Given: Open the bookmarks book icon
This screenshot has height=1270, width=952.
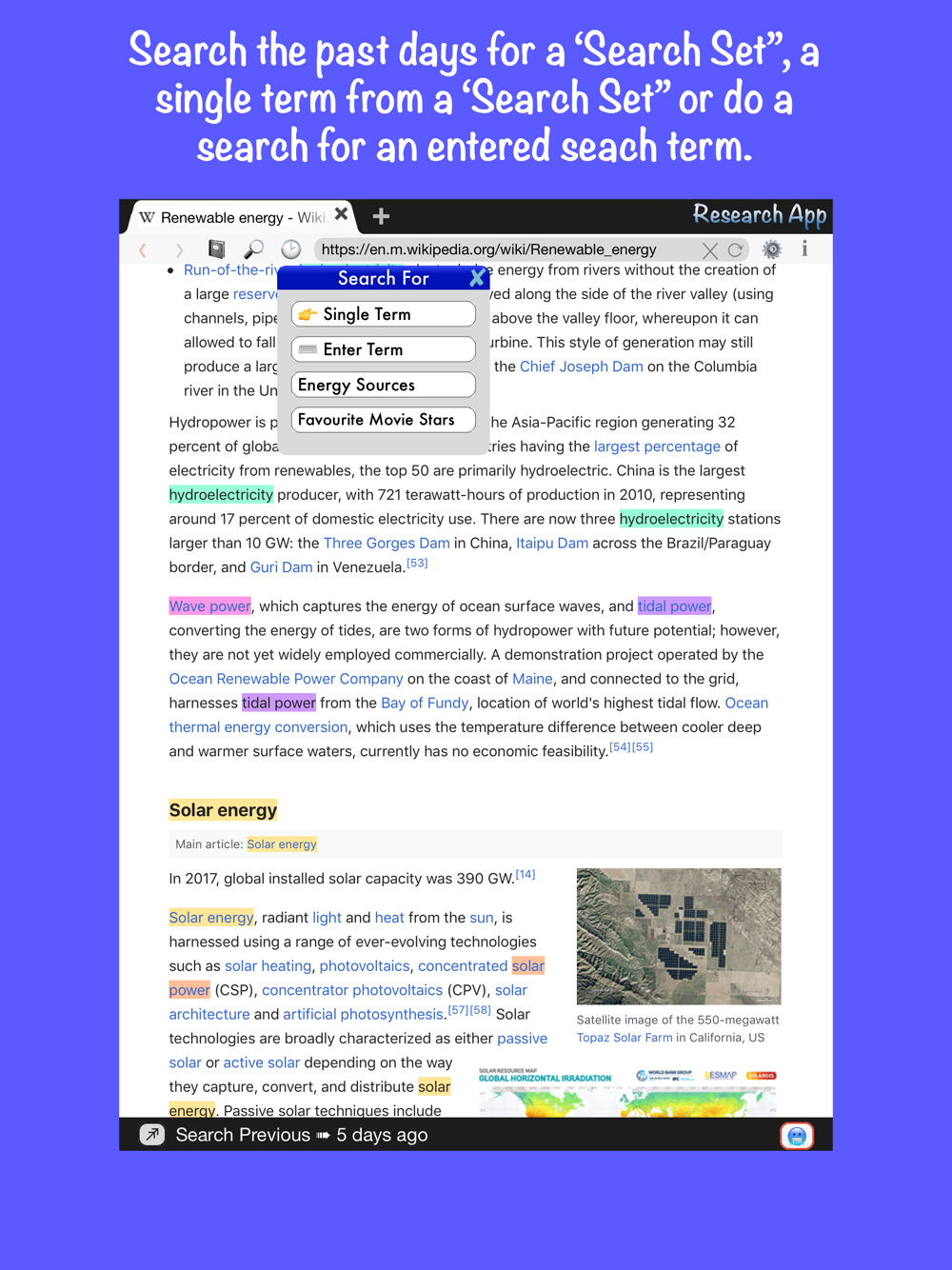Looking at the screenshot, I should click(x=217, y=249).
